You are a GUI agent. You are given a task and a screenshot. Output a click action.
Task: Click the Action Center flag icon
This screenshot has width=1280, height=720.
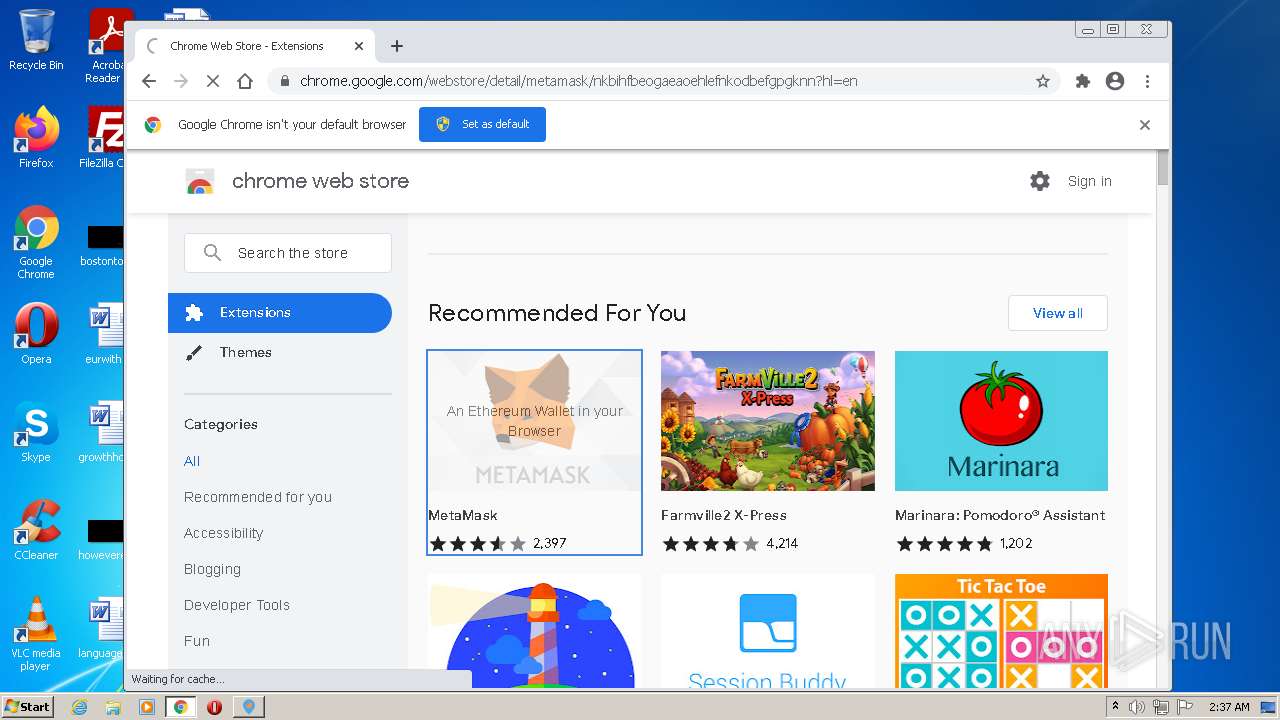[1186, 707]
